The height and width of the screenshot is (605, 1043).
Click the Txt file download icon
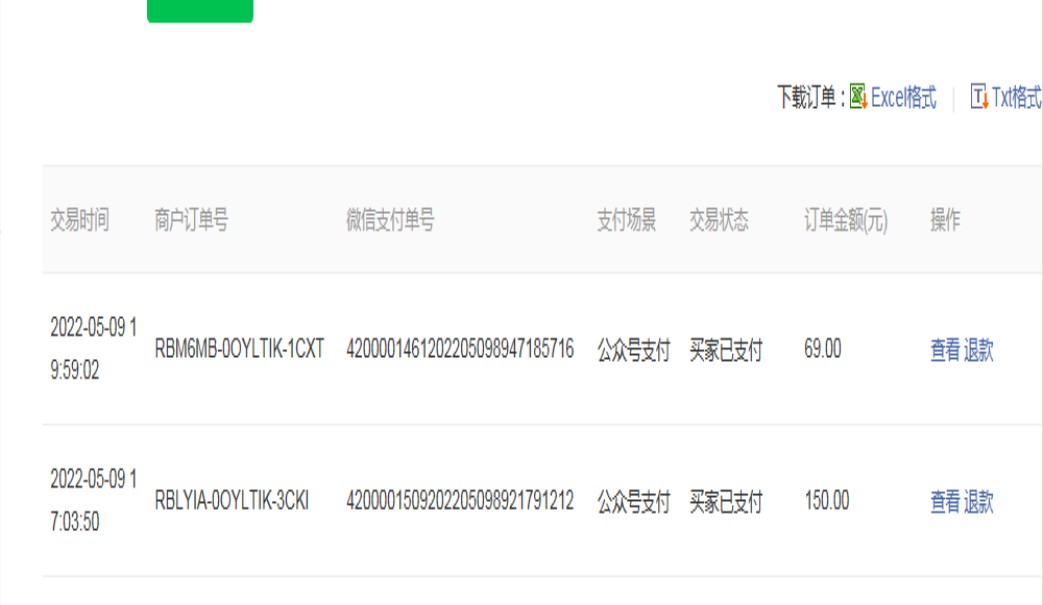pyautogui.click(x=979, y=98)
